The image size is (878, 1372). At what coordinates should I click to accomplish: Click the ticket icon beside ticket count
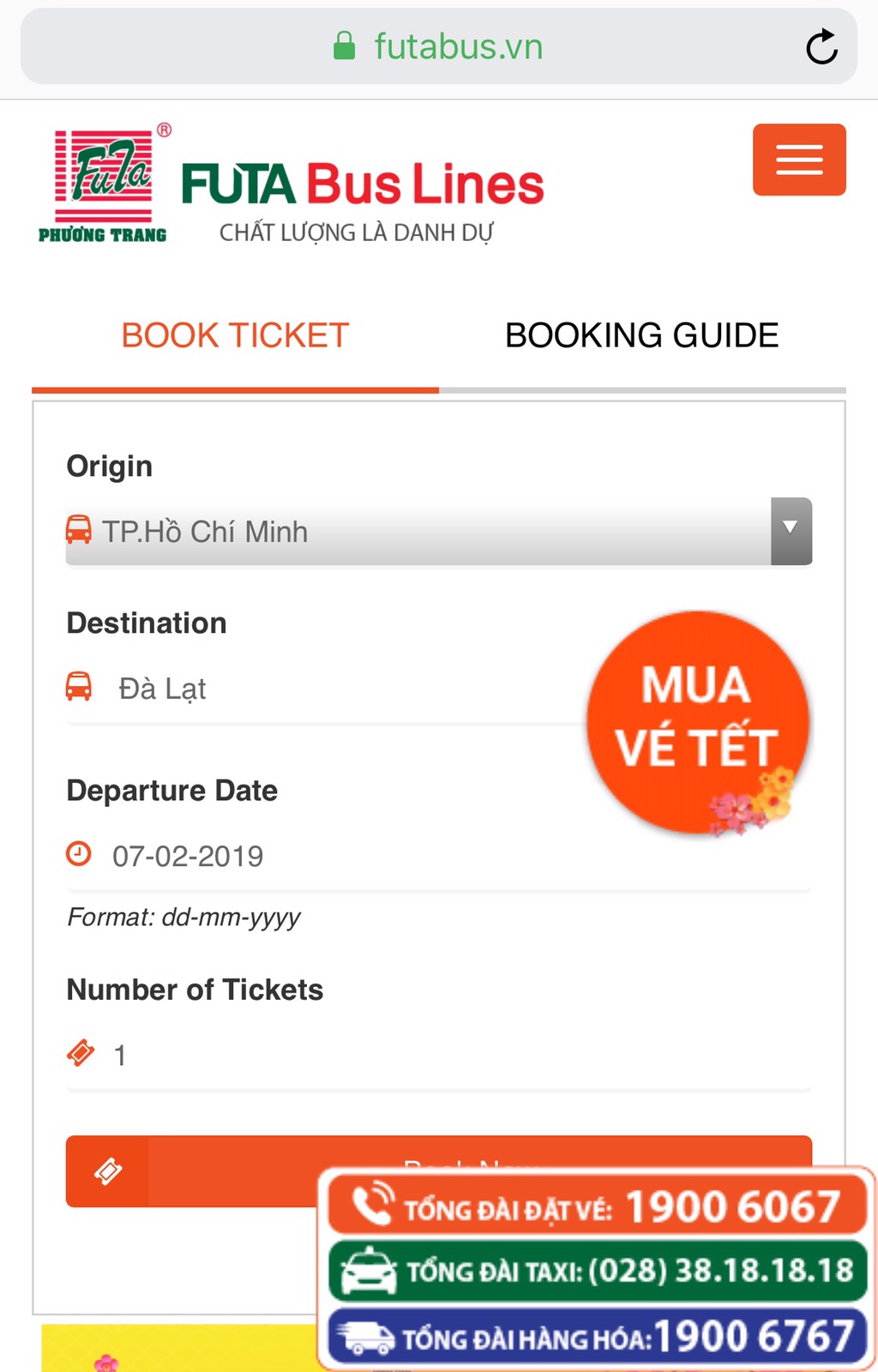coord(81,1053)
